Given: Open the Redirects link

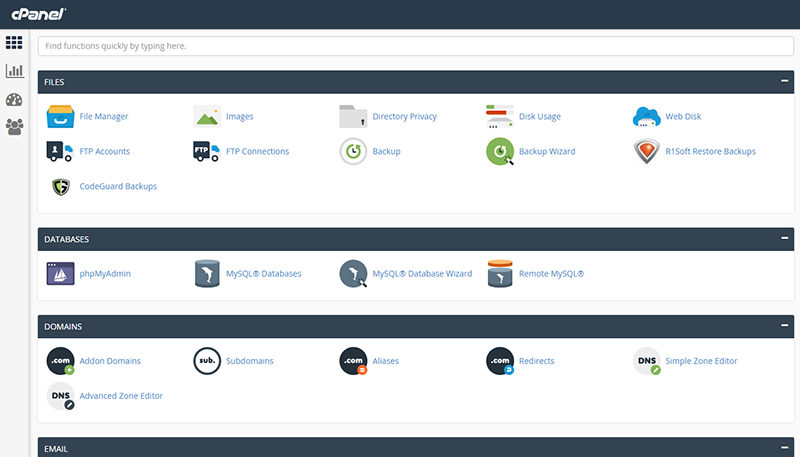Looking at the screenshot, I should point(537,361).
